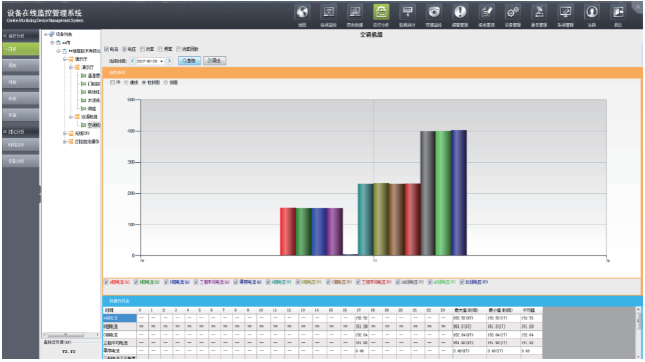
Task: Click the blue 查询 query button
Action: point(189,60)
